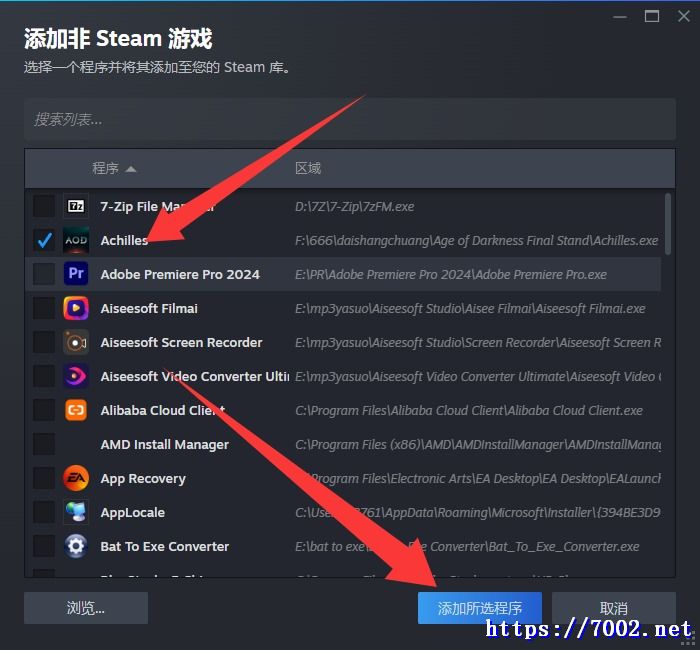Click the Aiseesoft Filmai.exe path
Viewport: 700px width, 650px height.
[470, 308]
